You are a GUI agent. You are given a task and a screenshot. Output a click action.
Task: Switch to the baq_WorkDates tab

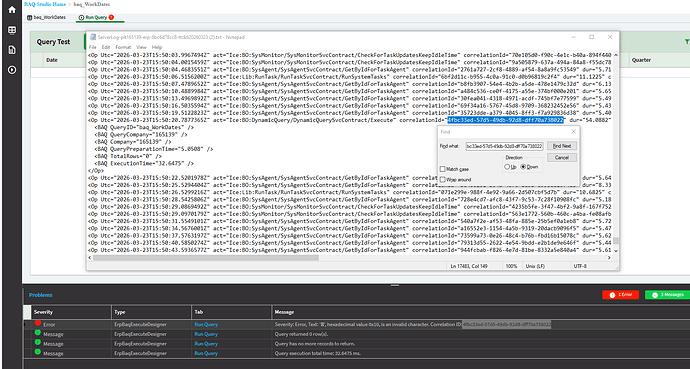[x=47, y=18]
